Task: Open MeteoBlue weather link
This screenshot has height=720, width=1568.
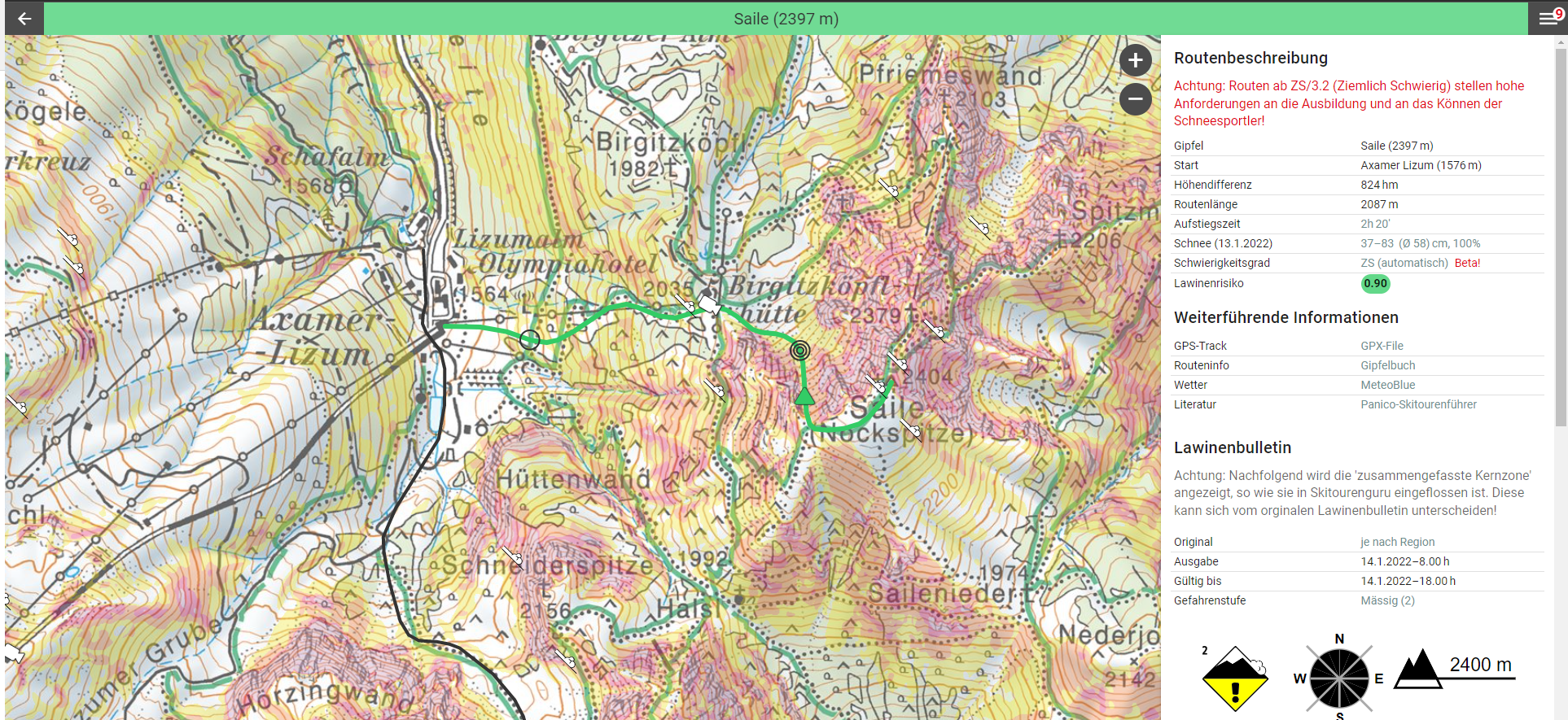Action: click(1387, 385)
